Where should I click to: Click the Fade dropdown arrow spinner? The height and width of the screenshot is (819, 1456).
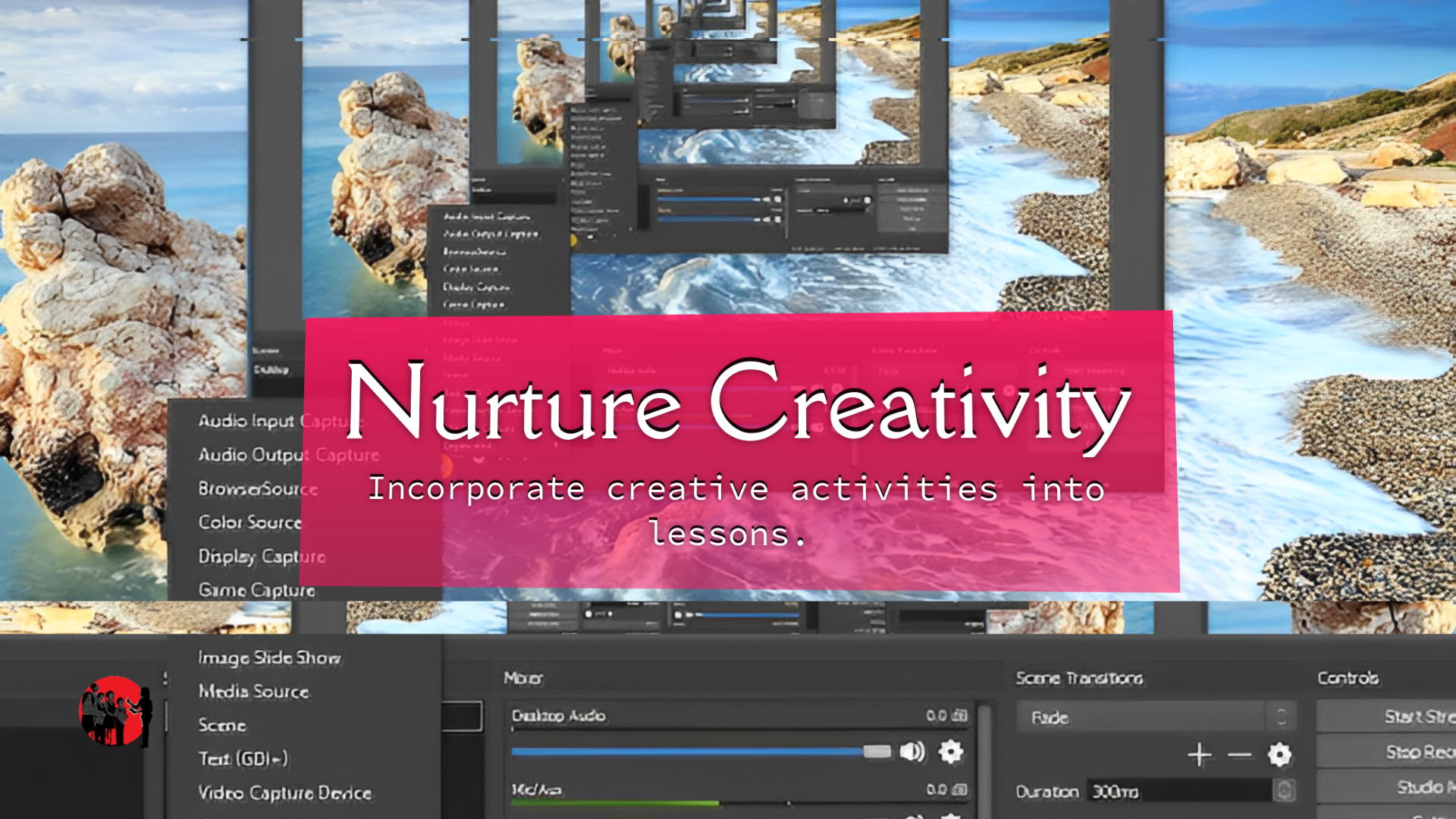tap(1282, 717)
